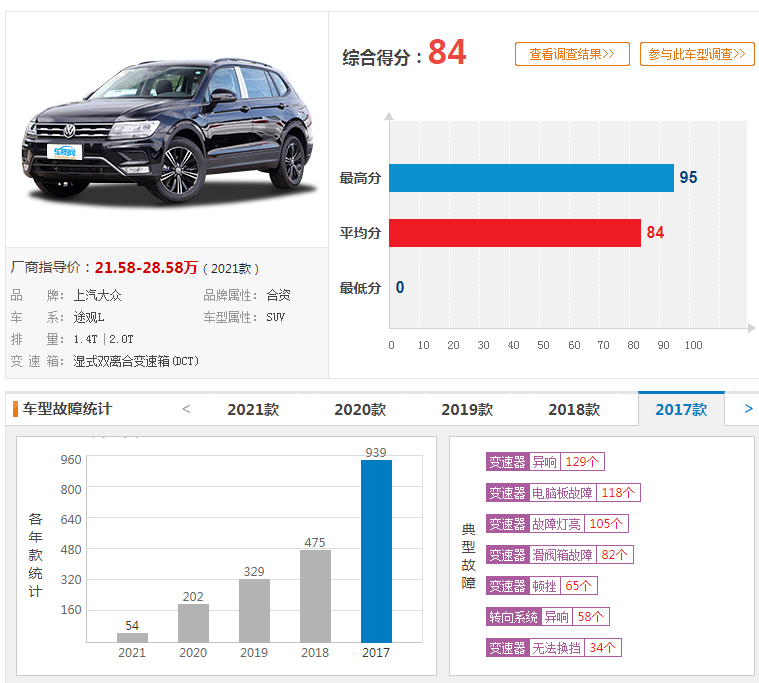Click the blue 最高分 bar showing 95

pos(531,178)
